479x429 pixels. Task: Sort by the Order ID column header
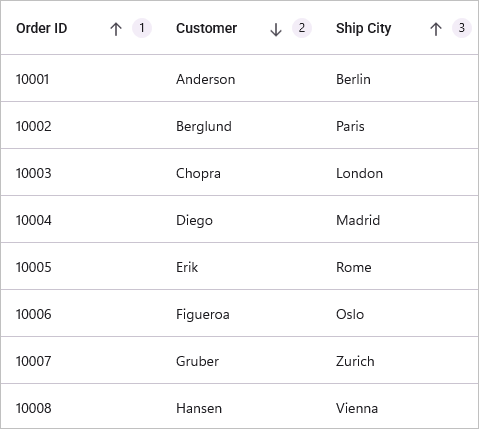(81, 28)
